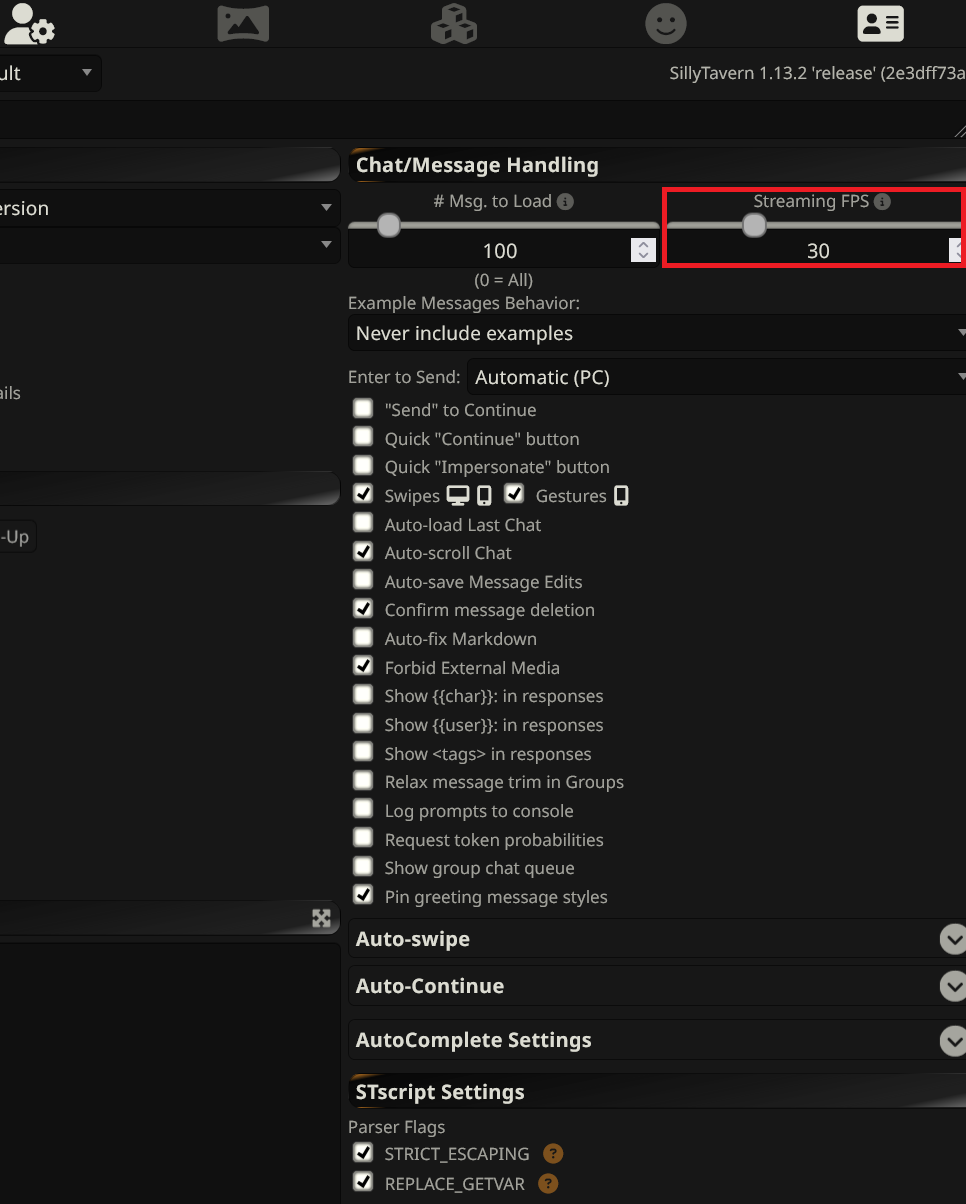
Task: Toggle REPLACE_GETVAR parser flag
Action: point(363,1183)
